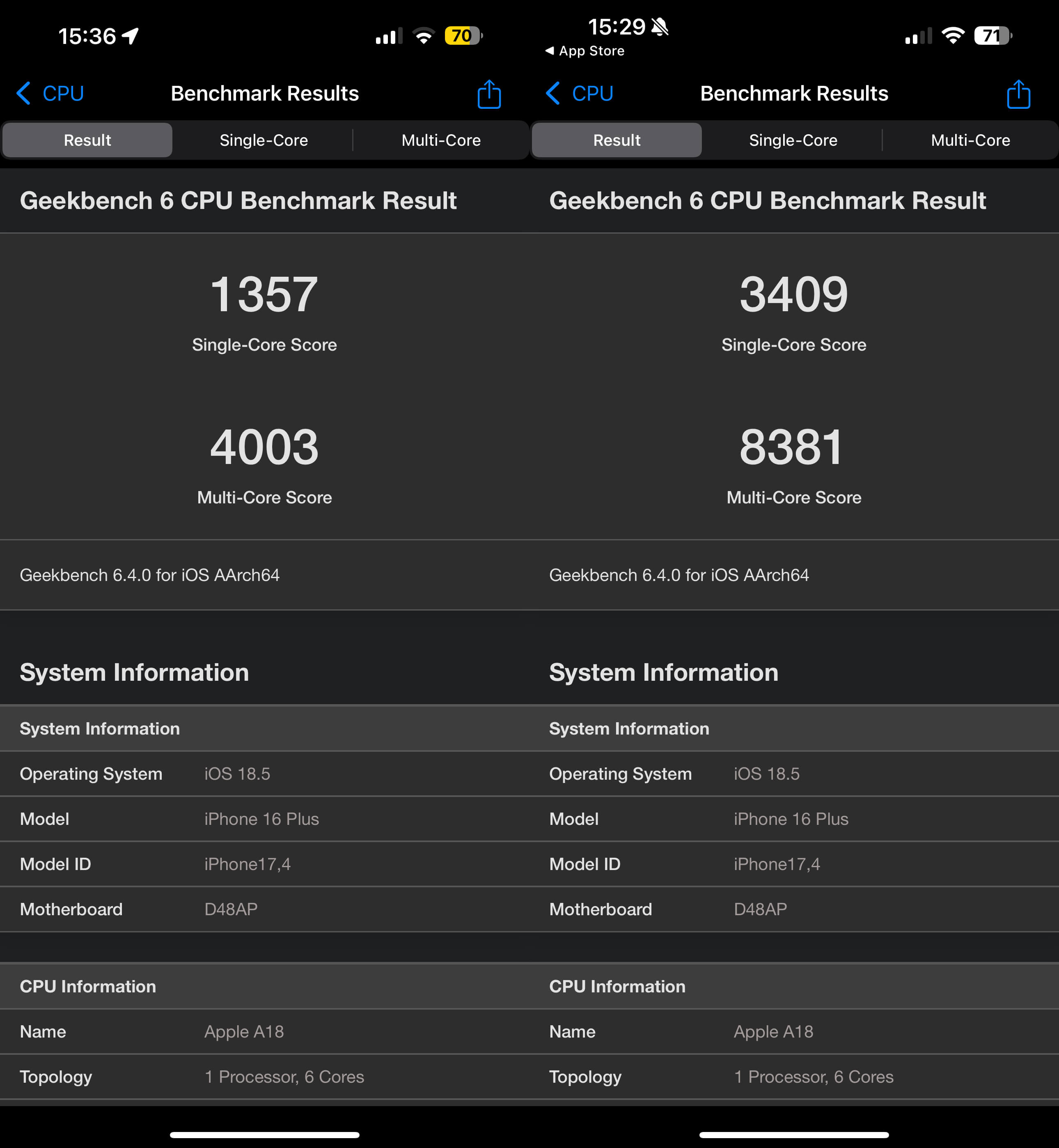Screen dimensions: 1059x1148
Task: Return to App Store via breadcrumb
Action: coord(585,51)
